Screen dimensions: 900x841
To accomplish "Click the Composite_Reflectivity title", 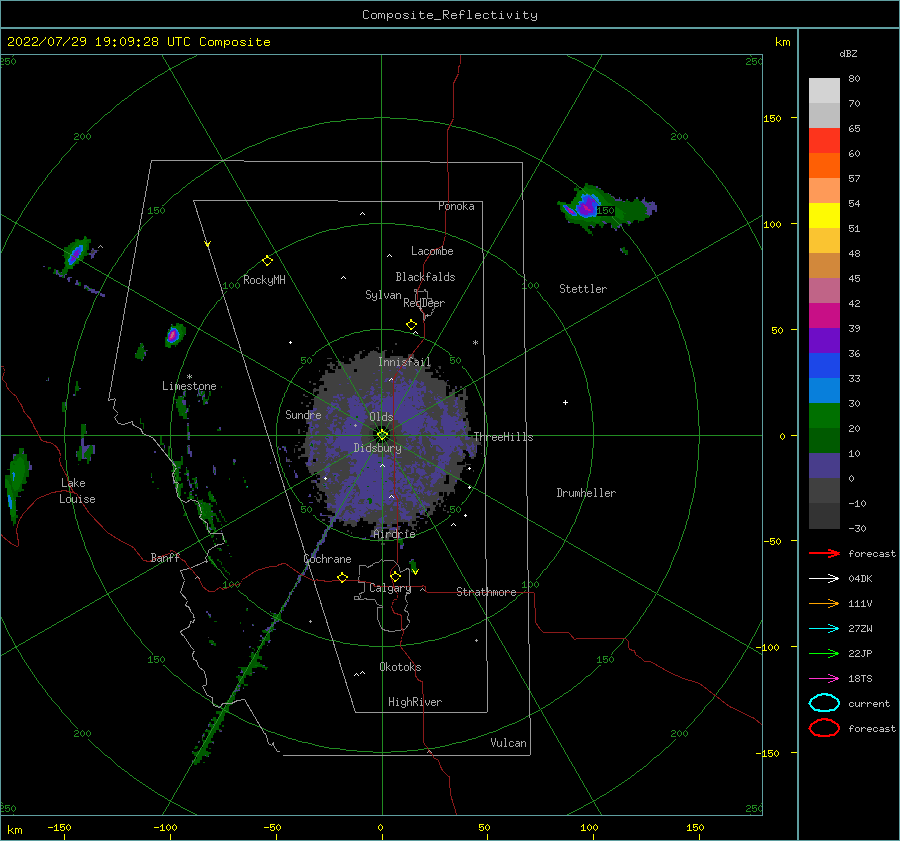I will click(449, 15).
